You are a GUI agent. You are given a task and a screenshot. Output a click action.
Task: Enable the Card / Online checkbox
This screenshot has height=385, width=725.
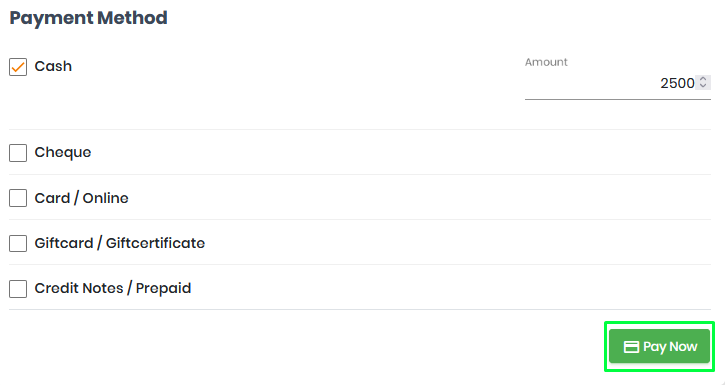coord(18,198)
